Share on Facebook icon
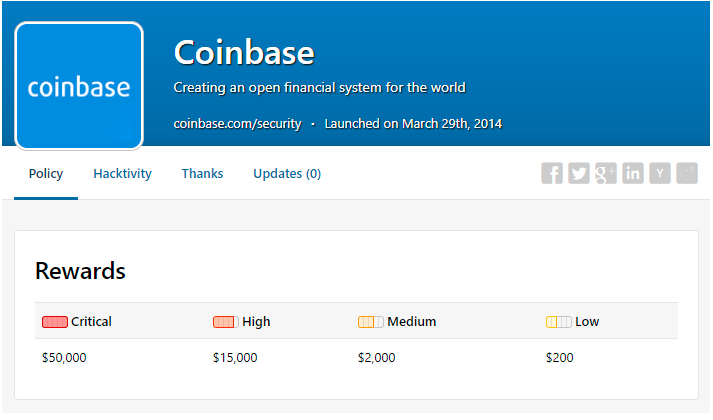 552,173
